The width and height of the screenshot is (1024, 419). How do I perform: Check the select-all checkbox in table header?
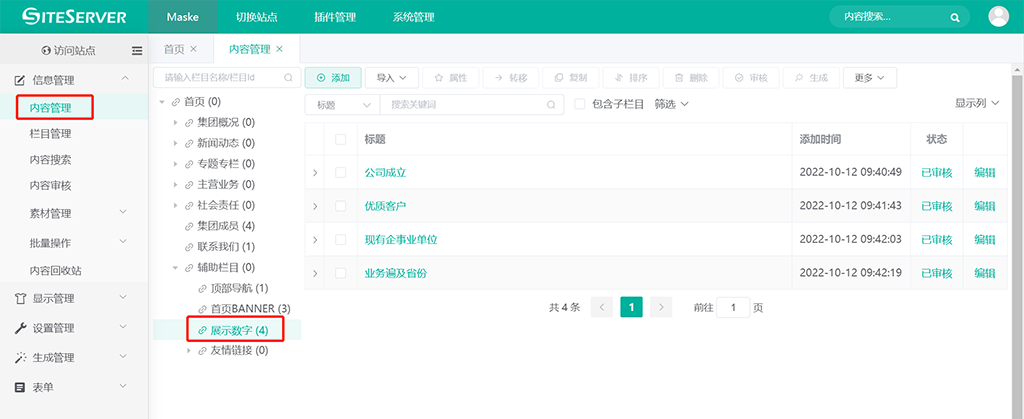(x=341, y=139)
